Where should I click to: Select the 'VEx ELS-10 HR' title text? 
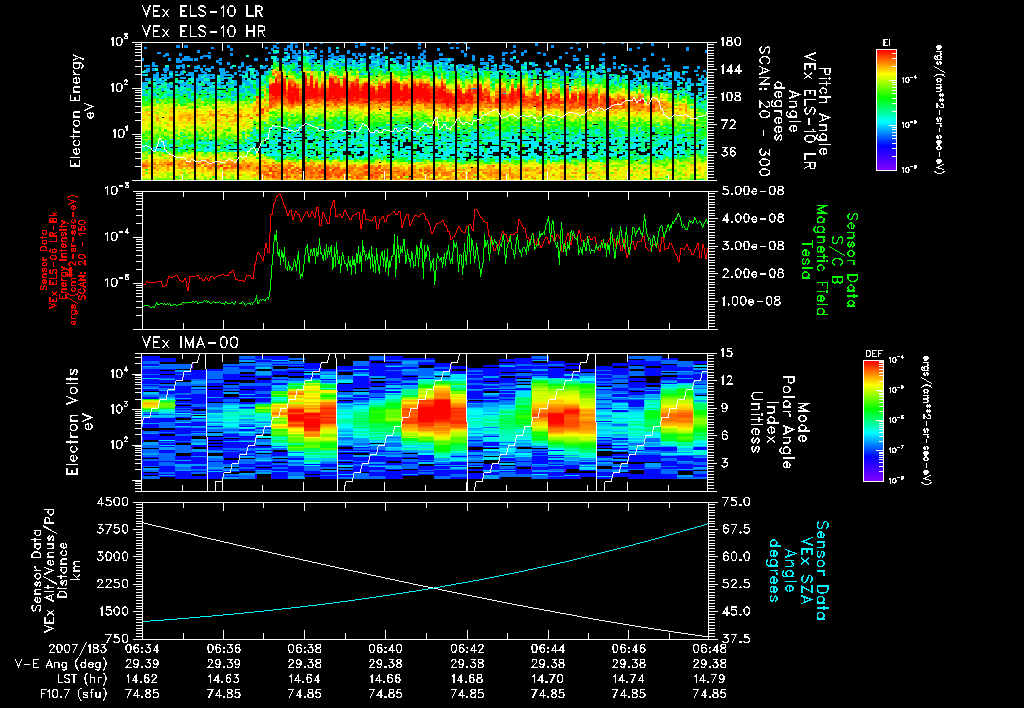(203, 31)
